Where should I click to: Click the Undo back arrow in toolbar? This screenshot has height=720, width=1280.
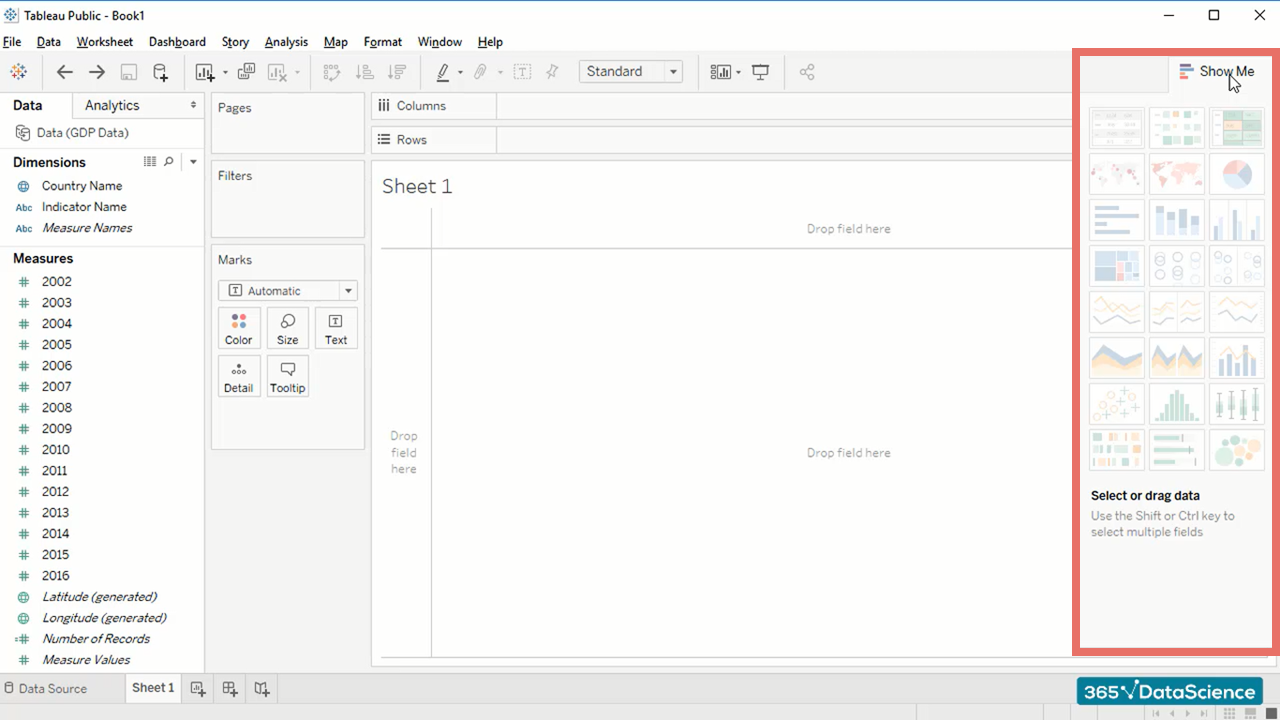[65, 72]
